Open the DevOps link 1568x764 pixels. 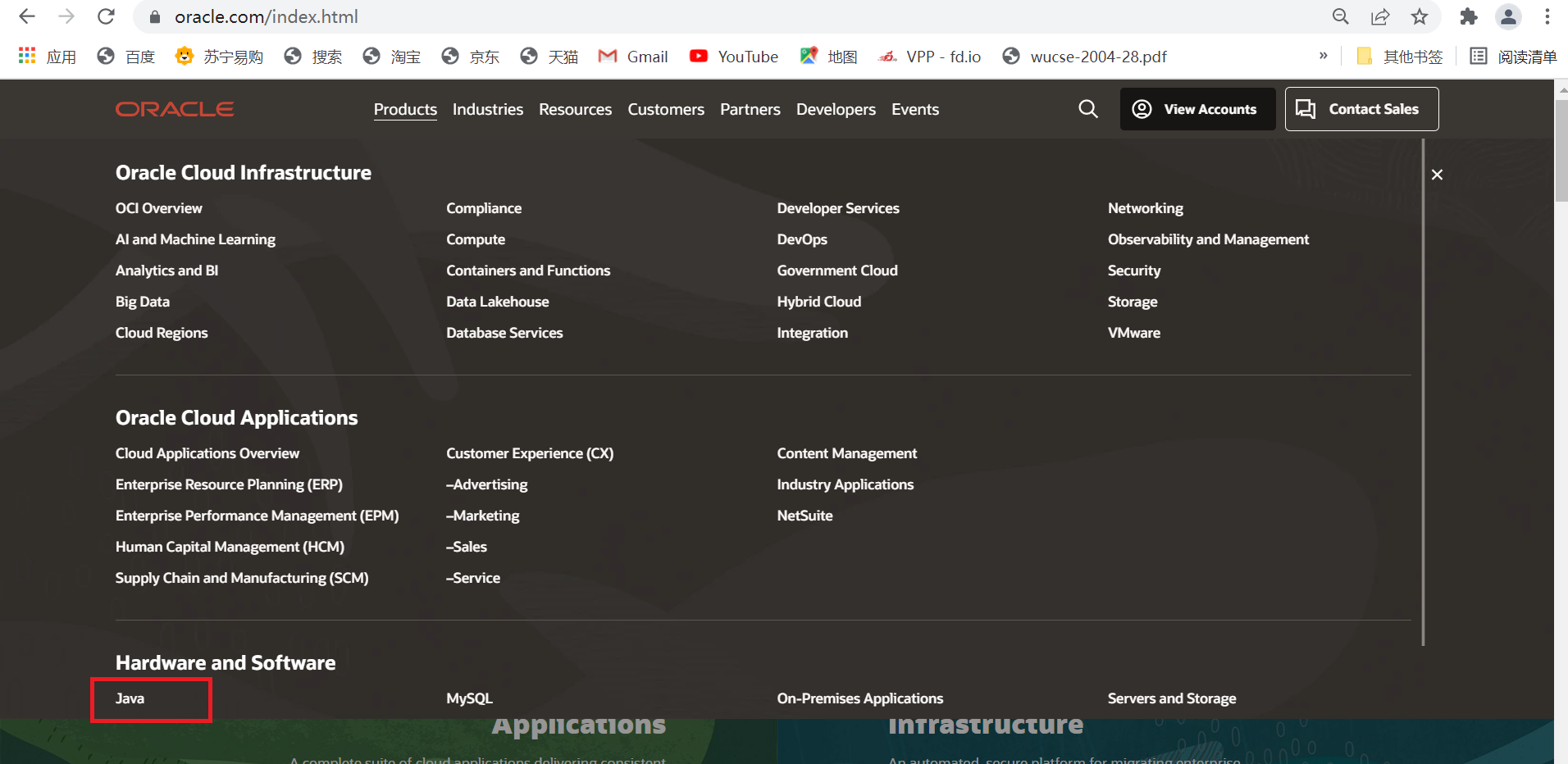click(x=802, y=239)
